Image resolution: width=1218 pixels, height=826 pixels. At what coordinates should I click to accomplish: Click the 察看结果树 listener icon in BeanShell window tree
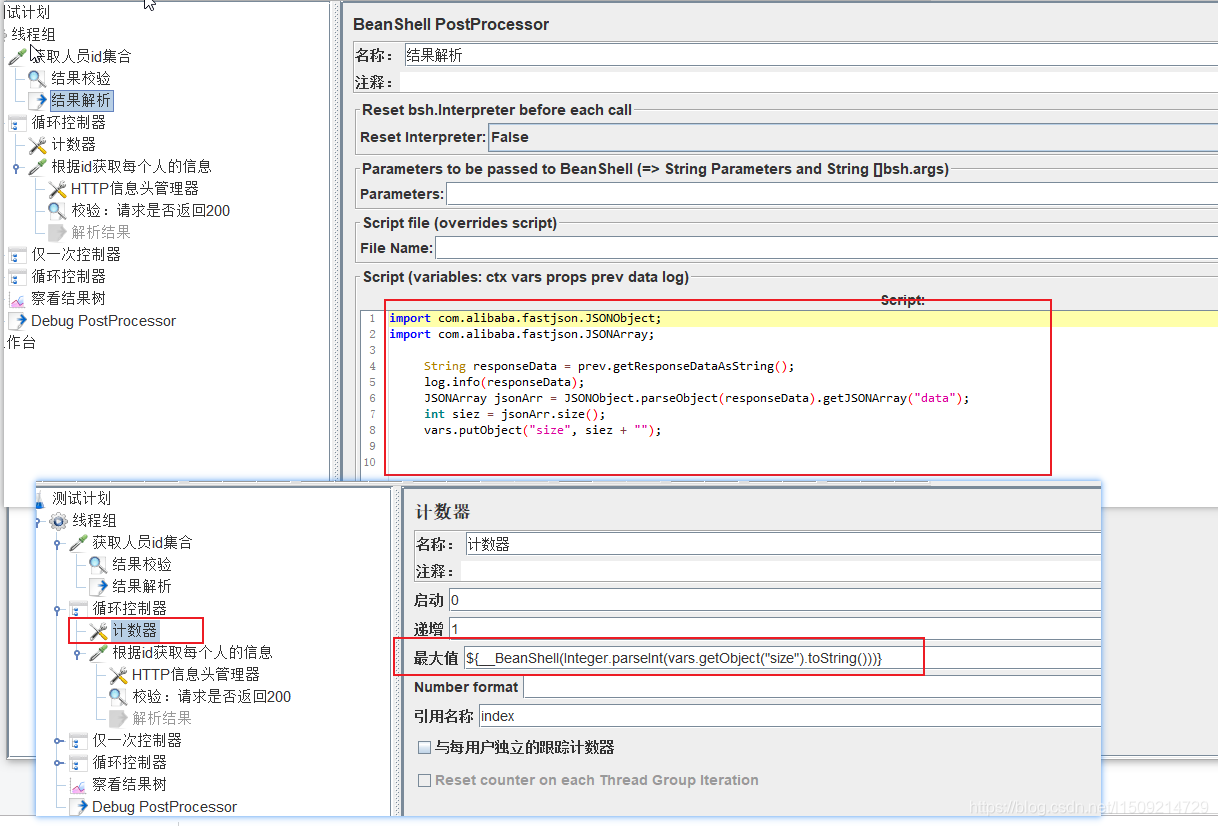[18, 299]
